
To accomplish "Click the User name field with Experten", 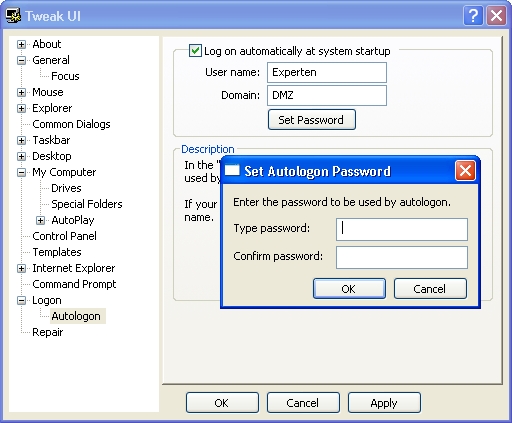I will 327,72.
